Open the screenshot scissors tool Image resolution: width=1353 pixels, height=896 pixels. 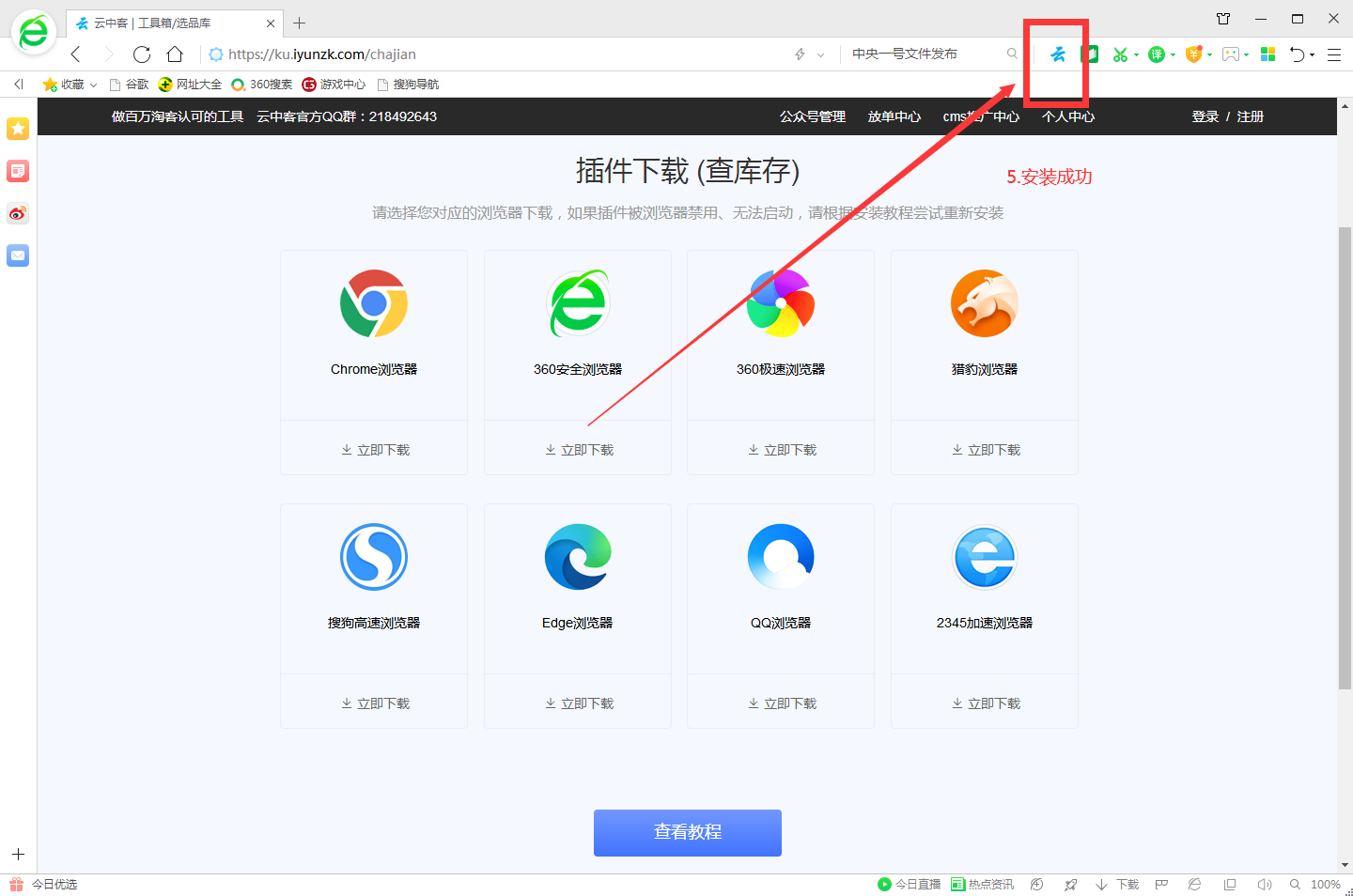pyautogui.click(x=1120, y=54)
